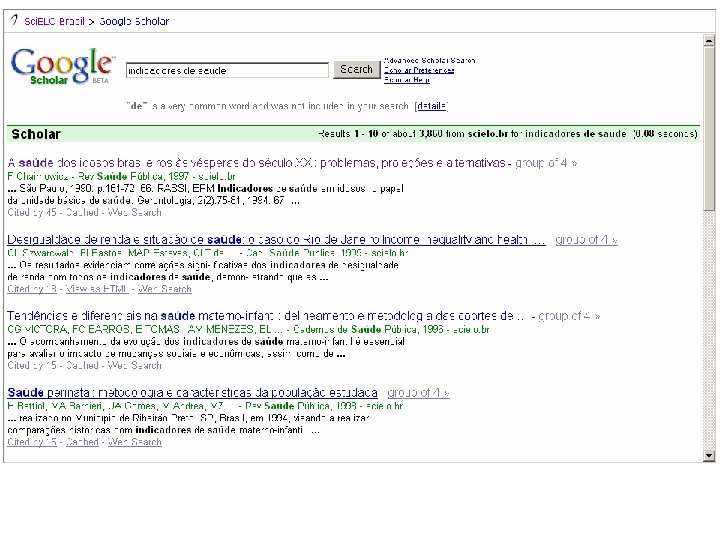
Task: Click the vertical scrollbar thumb
Action: (x=709, y=129)
